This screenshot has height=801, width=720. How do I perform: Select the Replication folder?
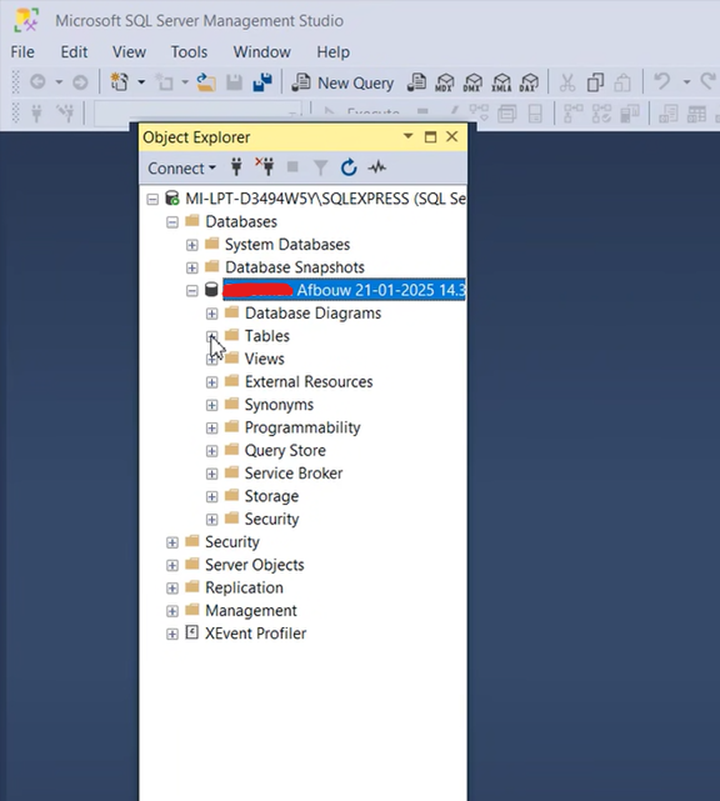(x=244, y=587)
